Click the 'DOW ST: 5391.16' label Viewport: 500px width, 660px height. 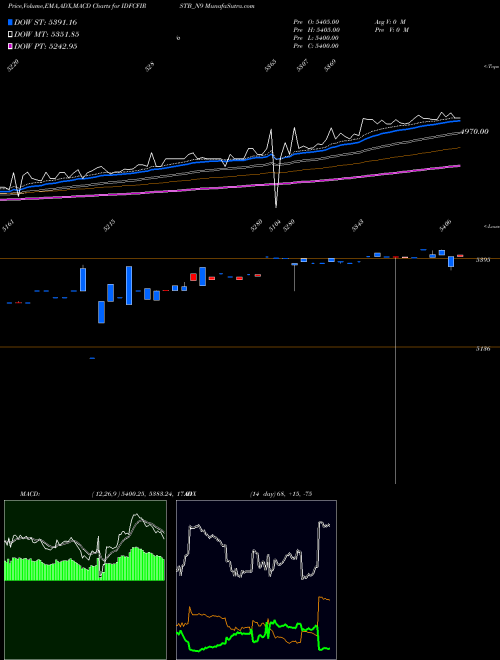click(x=45, y=22)
